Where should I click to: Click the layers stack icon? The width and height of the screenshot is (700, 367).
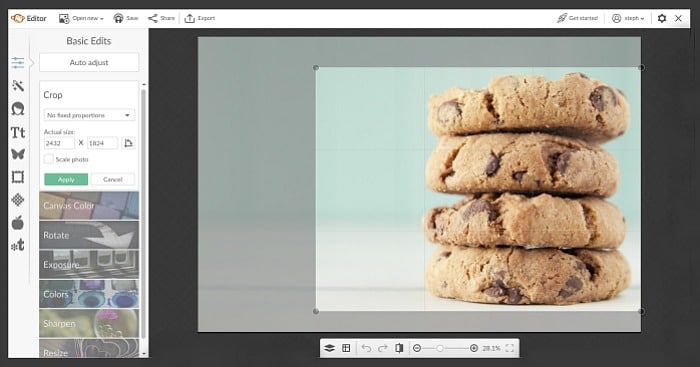[x=329, y=348]
